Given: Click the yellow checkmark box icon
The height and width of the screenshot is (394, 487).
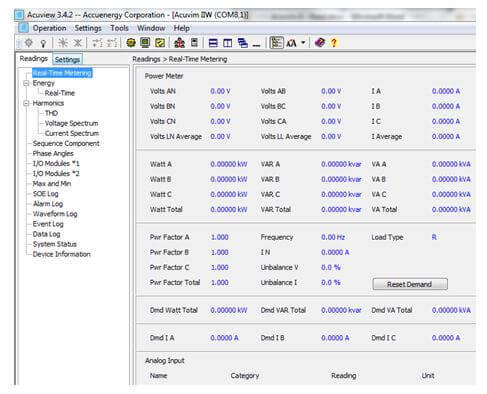Looking at the screenshot, I should (x=160, y=43).
